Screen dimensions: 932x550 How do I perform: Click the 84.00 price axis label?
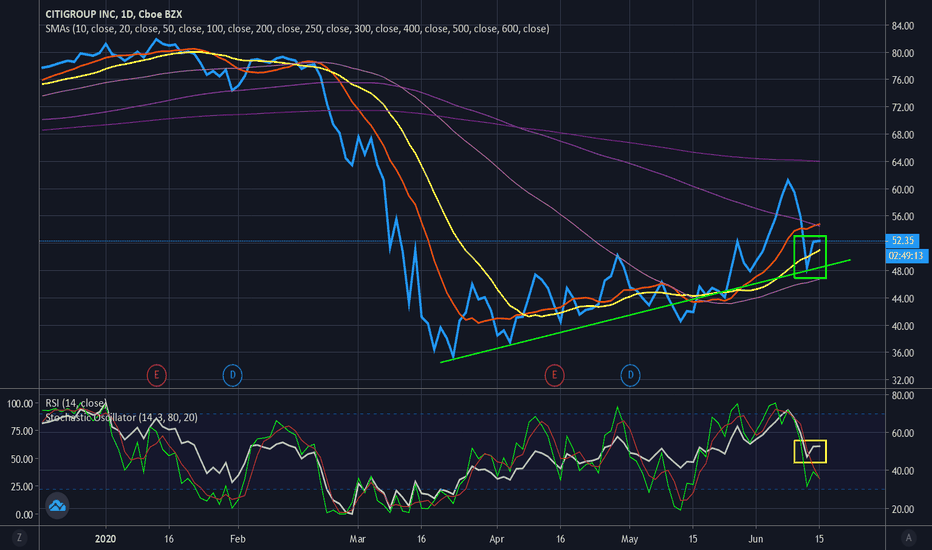click(x=902, y=26)
